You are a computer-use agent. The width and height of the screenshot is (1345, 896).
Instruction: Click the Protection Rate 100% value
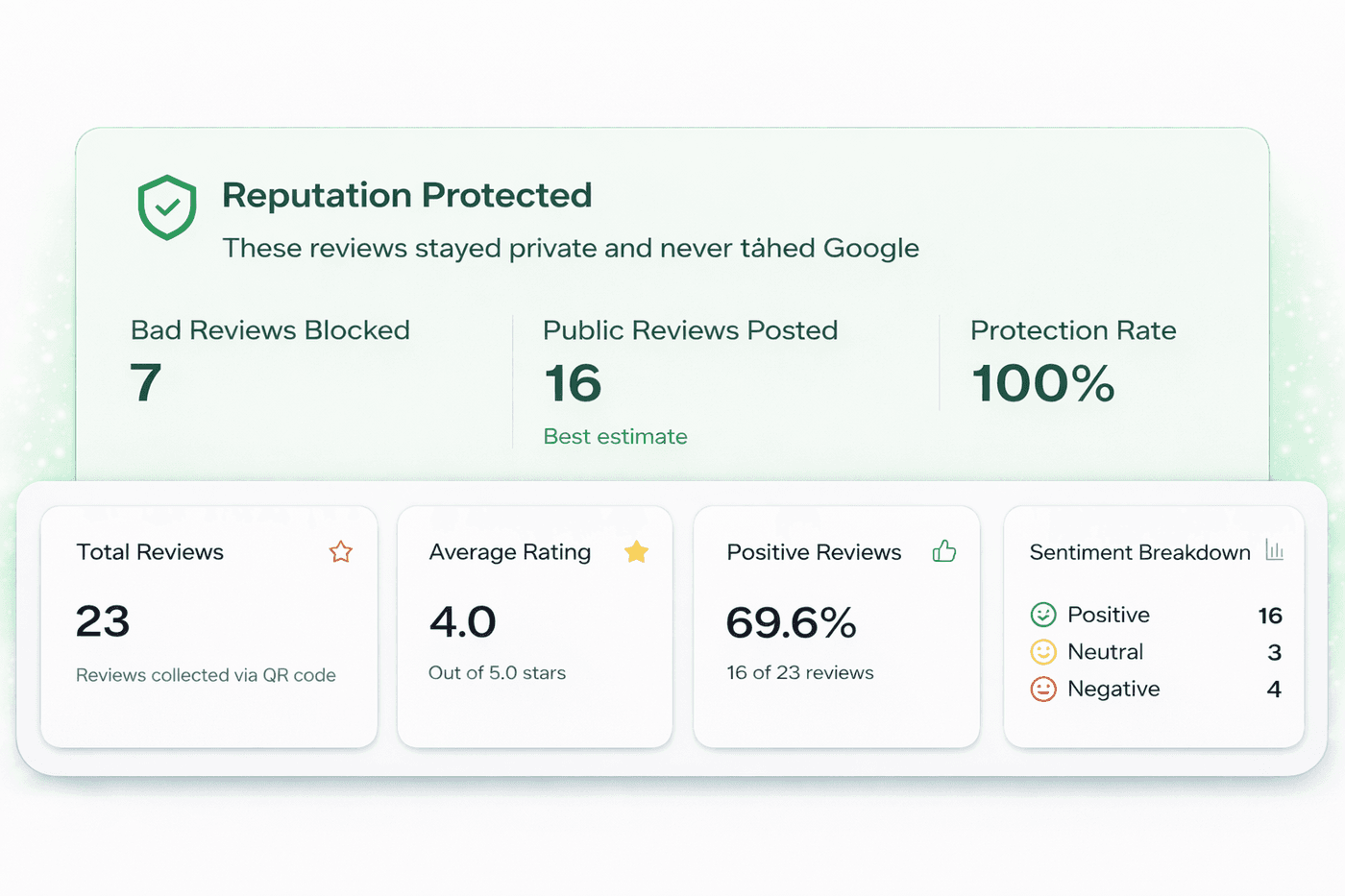[1042, 383]
